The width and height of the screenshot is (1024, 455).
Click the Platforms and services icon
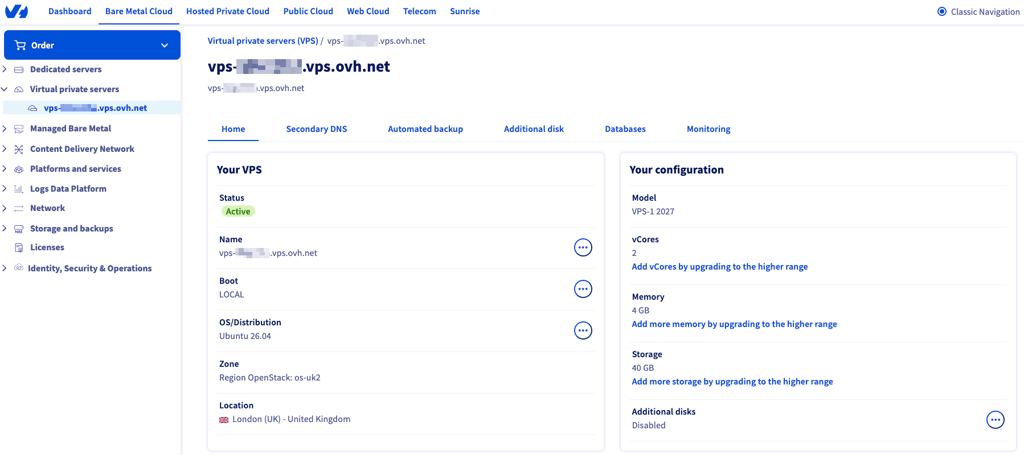[x=18, y=169]
